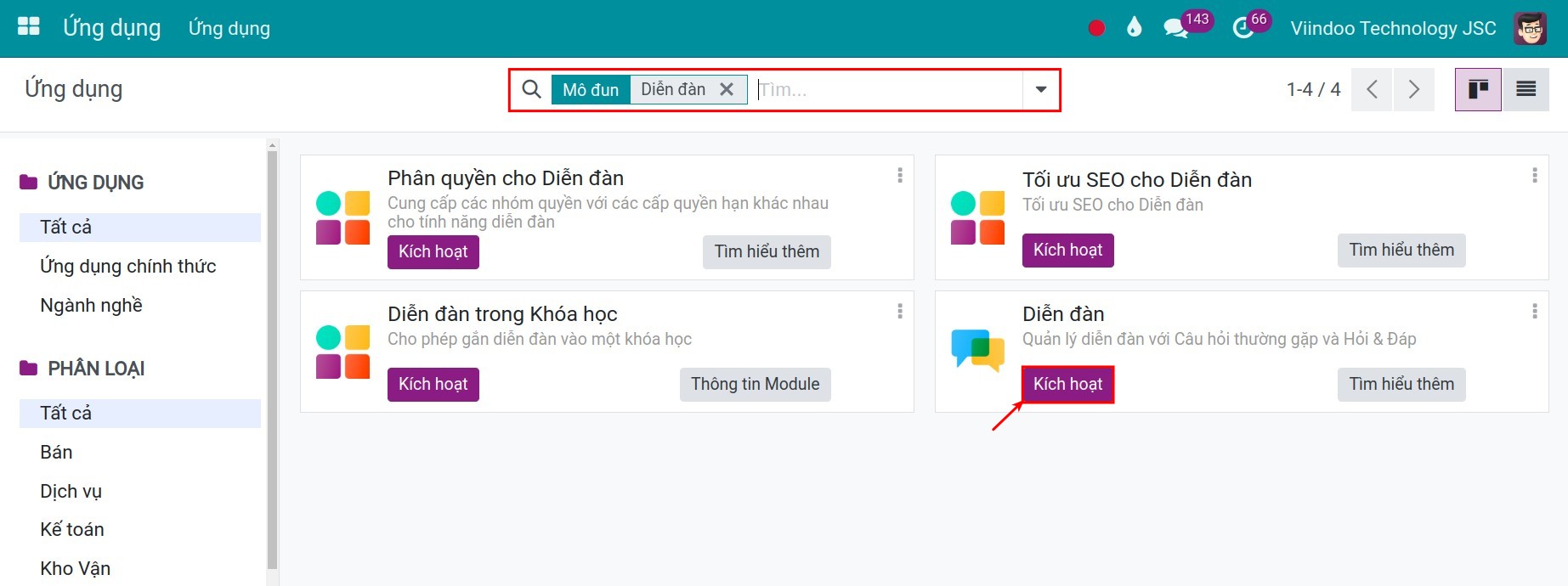Select the Kế toán category
1568x586 pixels.
pos(140,530)
